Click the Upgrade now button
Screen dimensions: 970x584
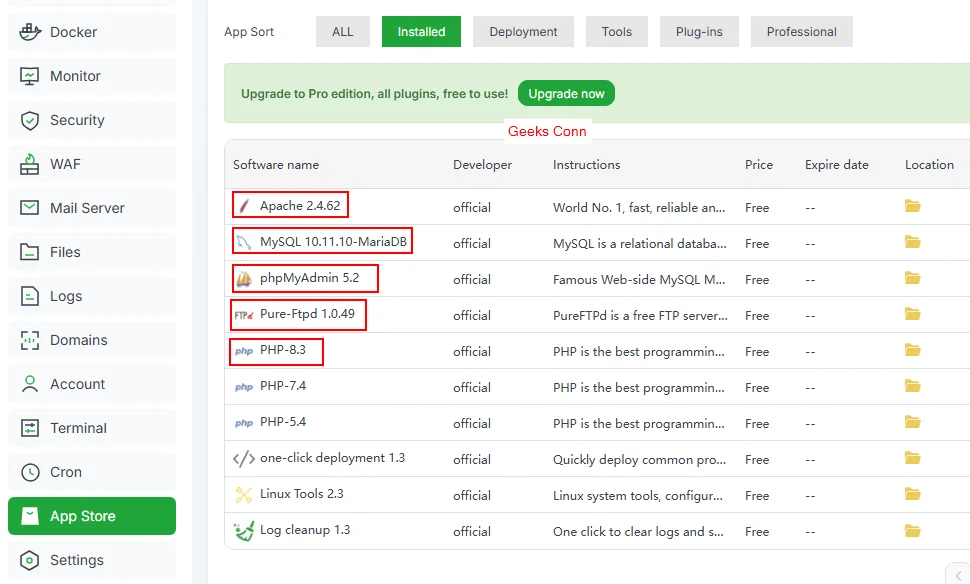tap(566, 92)
